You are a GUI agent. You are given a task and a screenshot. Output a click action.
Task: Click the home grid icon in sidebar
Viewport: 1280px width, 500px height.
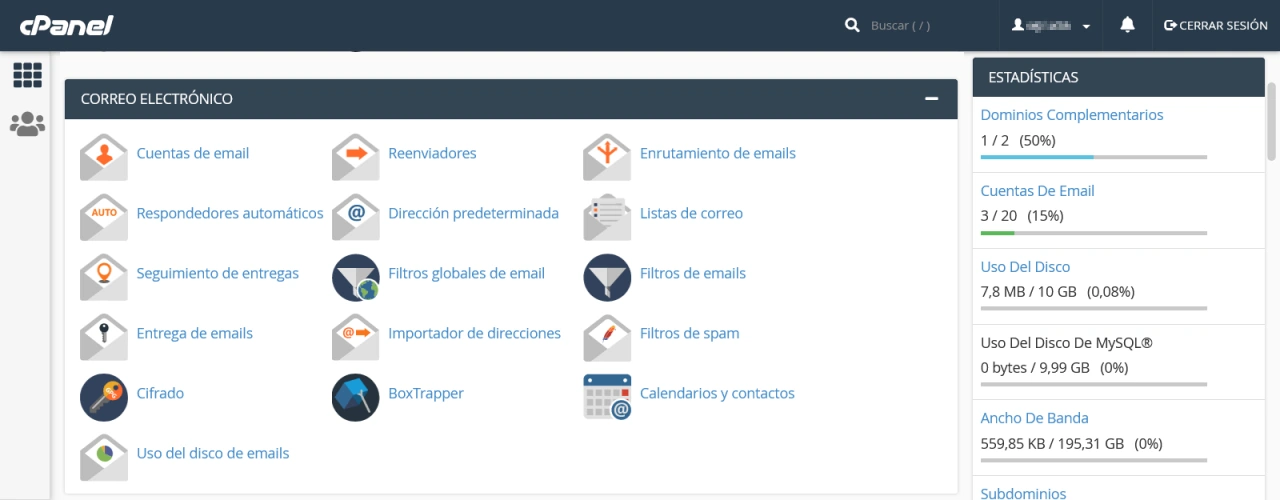tap(27, 75)
